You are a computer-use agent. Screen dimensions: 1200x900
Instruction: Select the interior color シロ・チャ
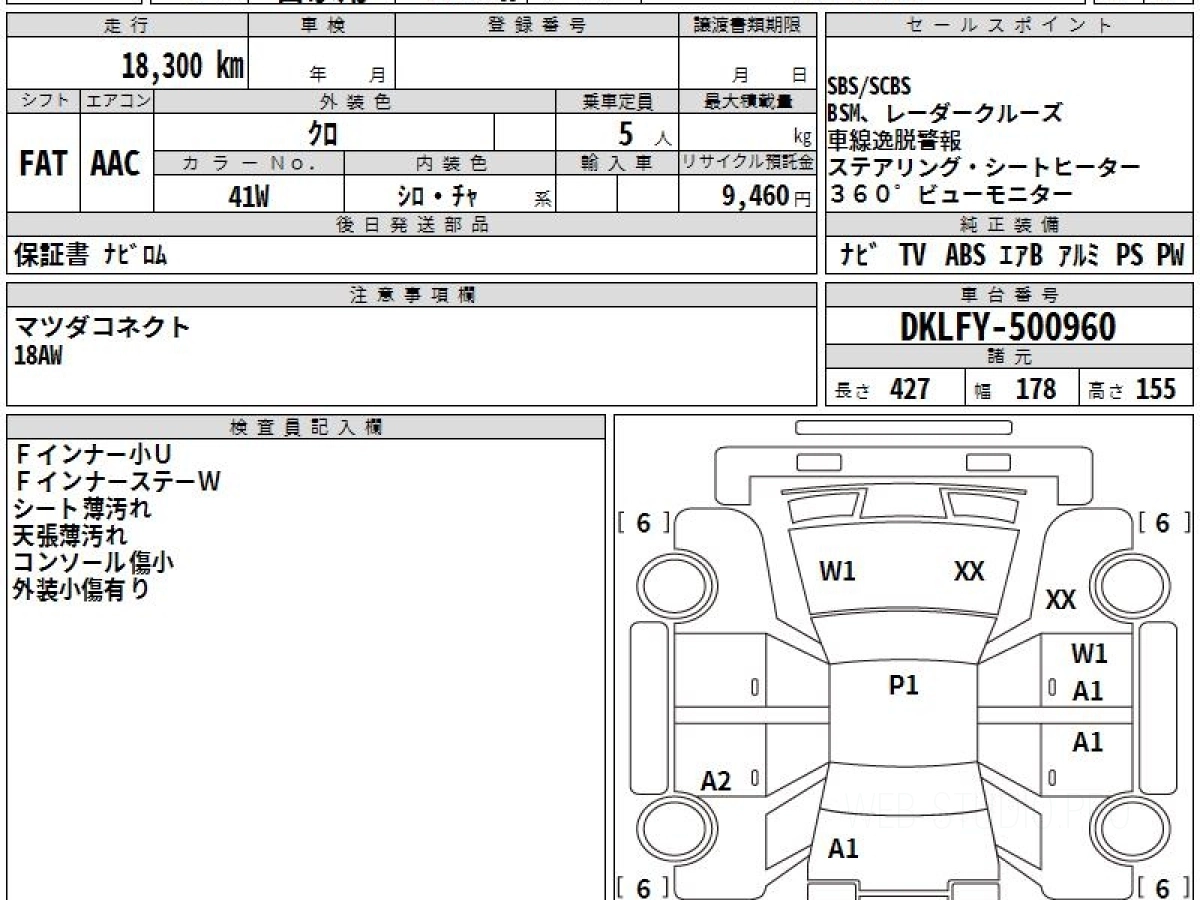[437, 196]
